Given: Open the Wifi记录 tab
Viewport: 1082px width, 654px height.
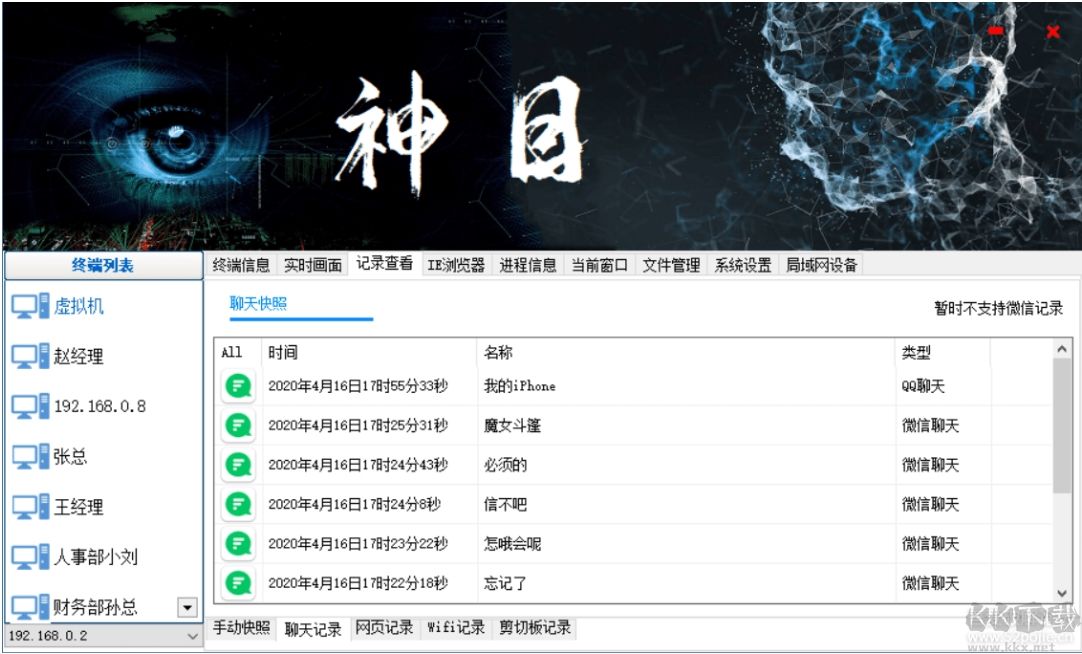Looking at the screenshot, I should tap(455, 628).
